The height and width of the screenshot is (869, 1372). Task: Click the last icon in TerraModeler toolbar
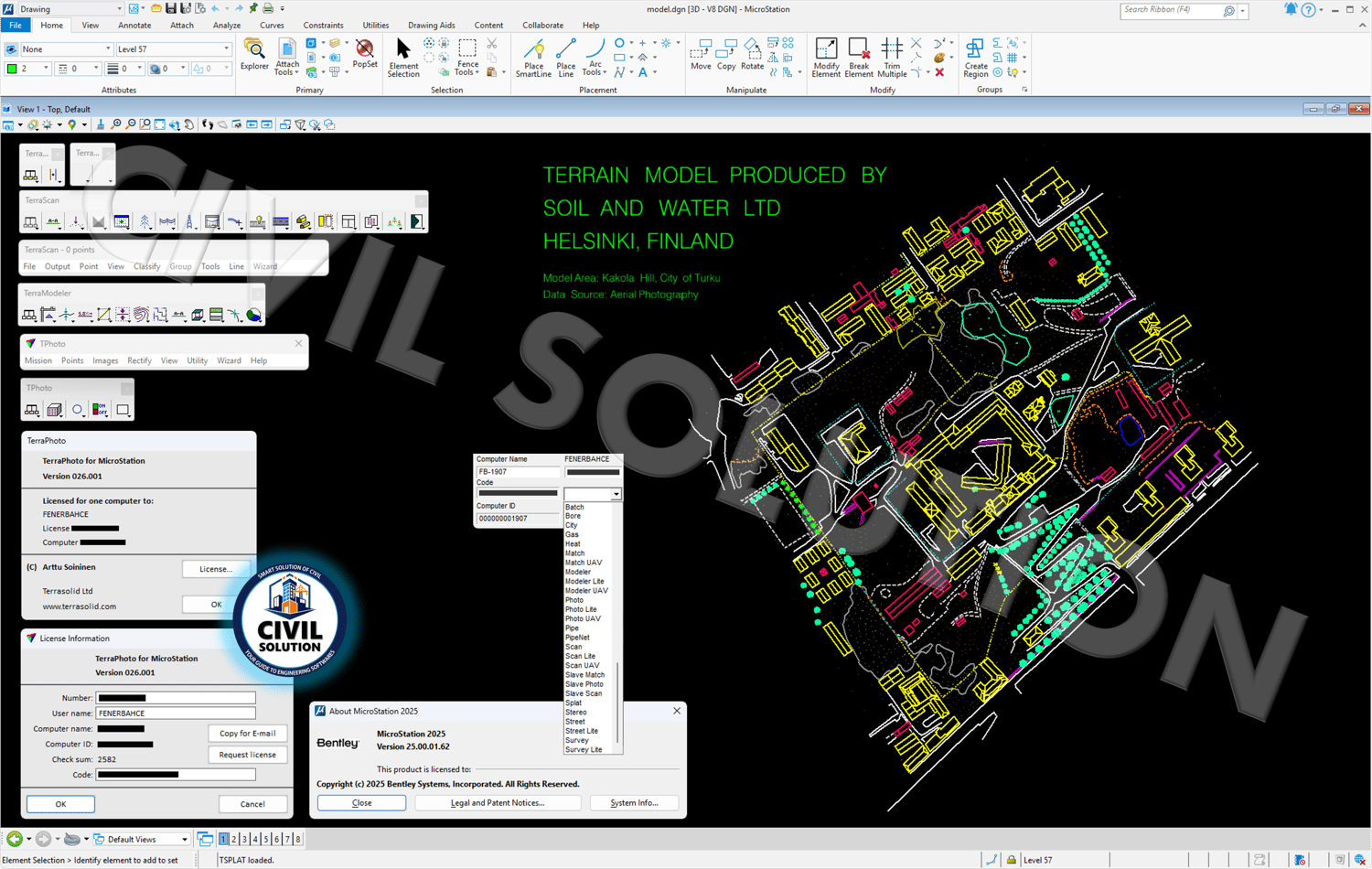tap(254, 316)
